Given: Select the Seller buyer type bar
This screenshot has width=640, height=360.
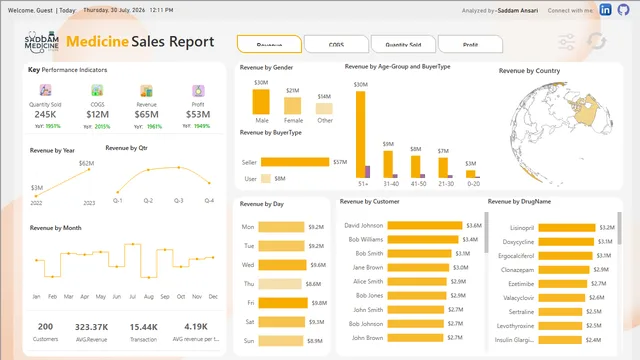Looking at the screenshot, I should (295, 162).
